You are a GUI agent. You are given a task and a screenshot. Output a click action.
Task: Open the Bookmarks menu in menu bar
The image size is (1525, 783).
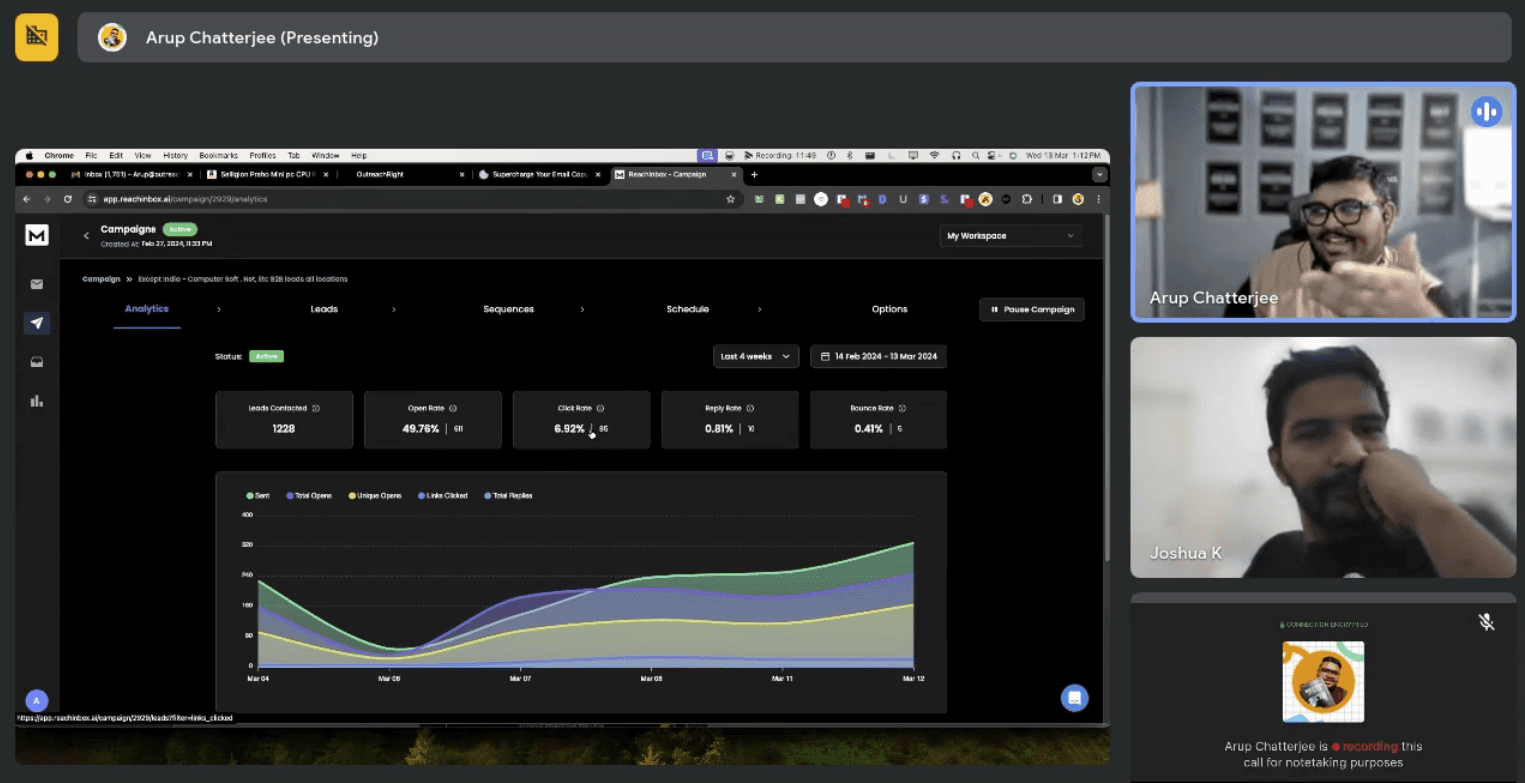[x=218, y=156]
